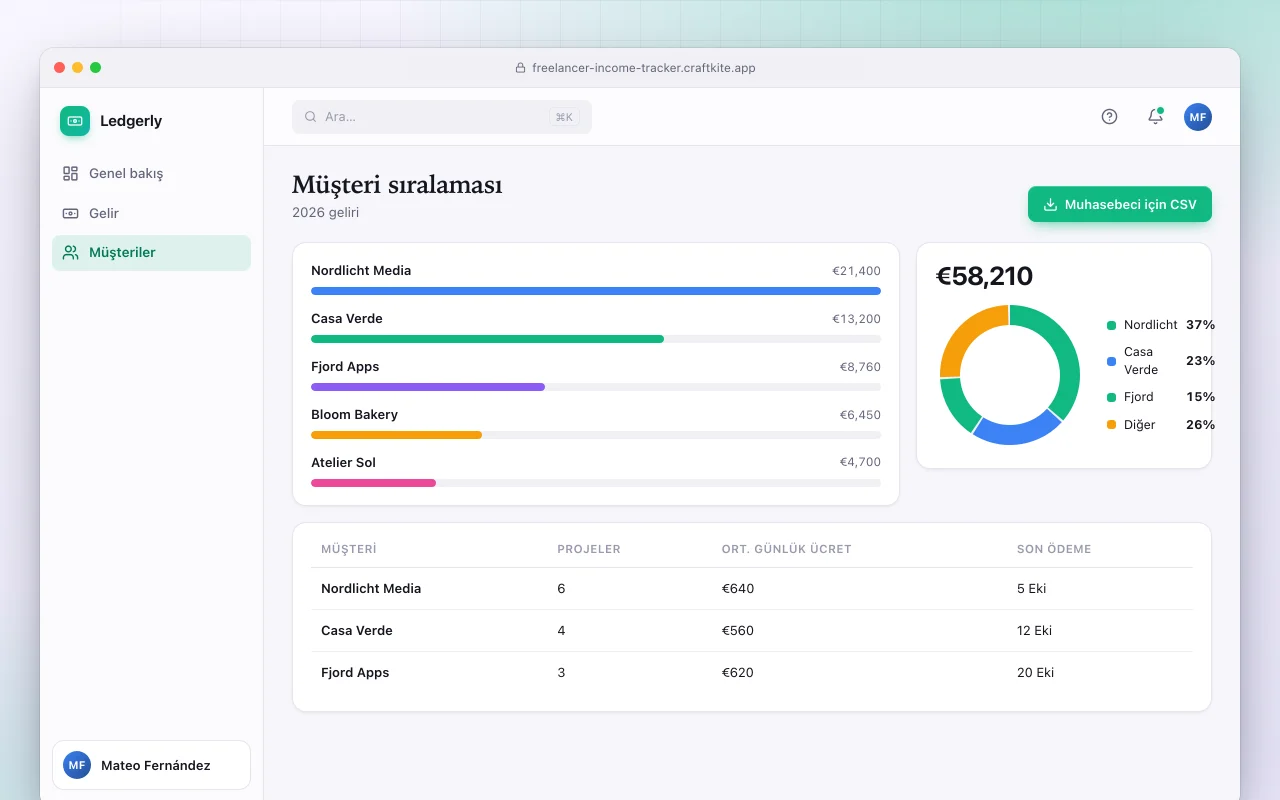Open Mateo Fernández profile card
1280x800 pixels.
(151, 766)
